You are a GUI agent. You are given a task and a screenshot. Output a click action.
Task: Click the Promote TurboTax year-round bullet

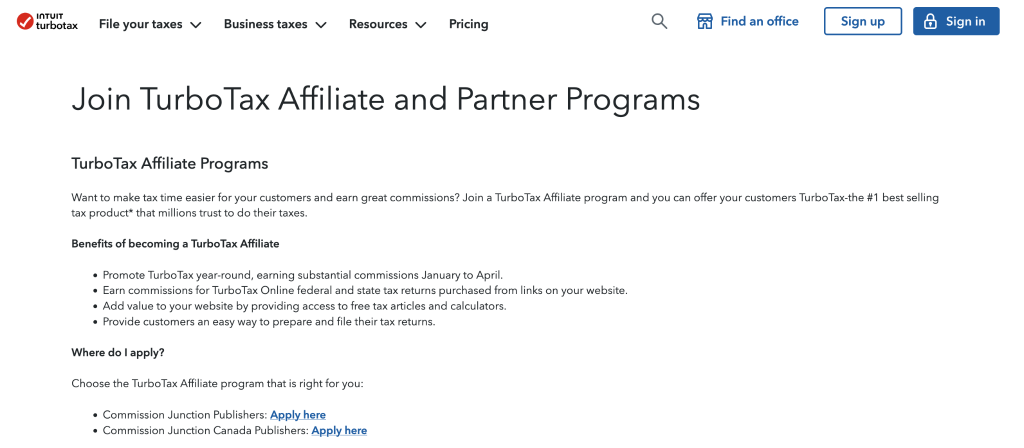(x=302, y=275)
